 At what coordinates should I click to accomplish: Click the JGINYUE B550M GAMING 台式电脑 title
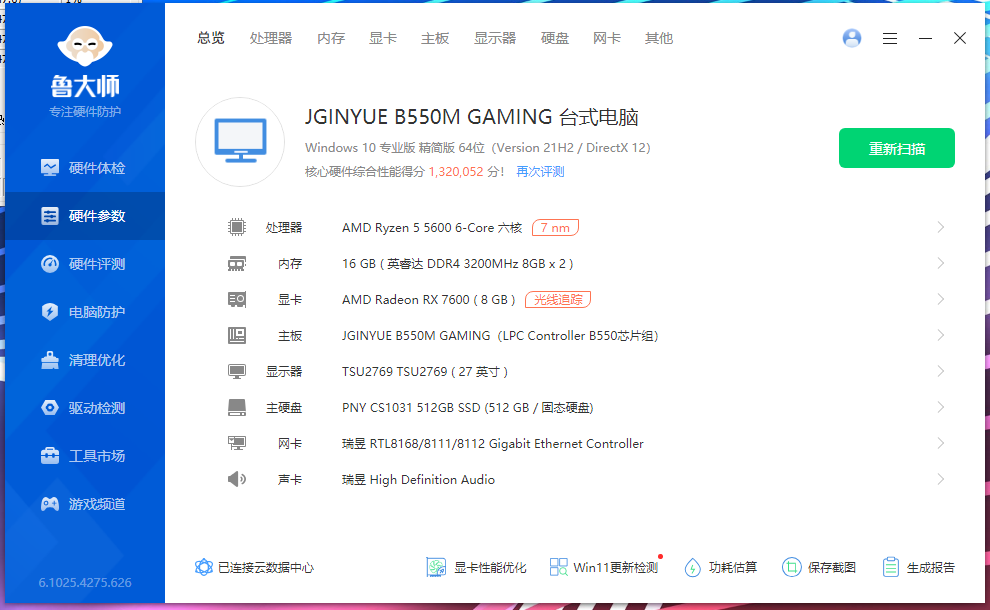(x=472, y=117)
